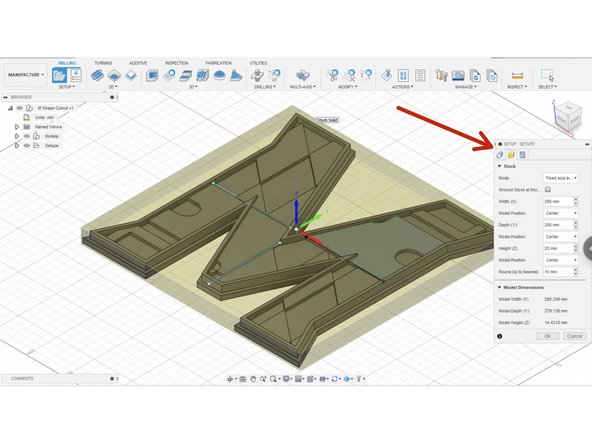
Task: Click the Orbit icon in navigation bar
Action: pos(230,379)
